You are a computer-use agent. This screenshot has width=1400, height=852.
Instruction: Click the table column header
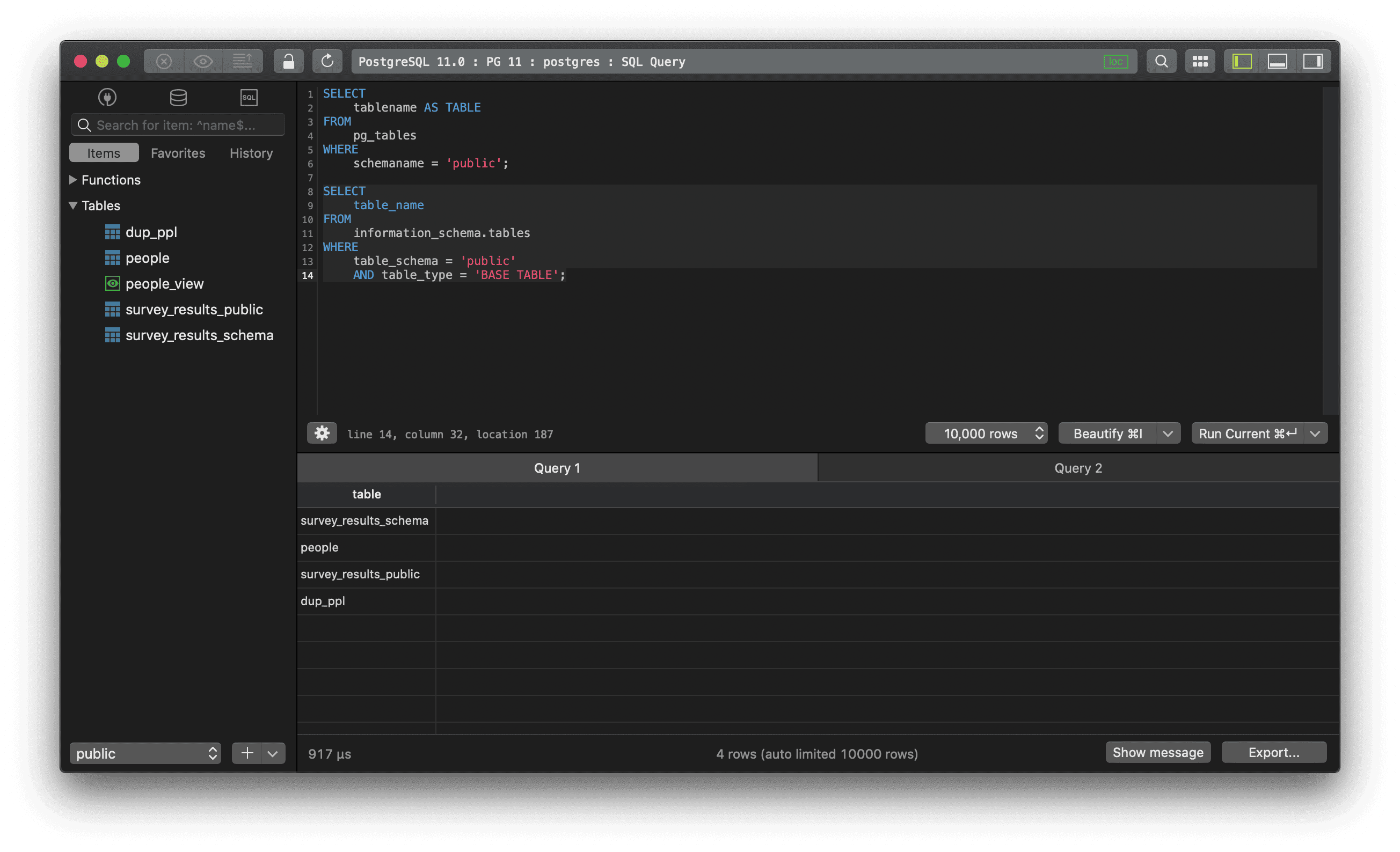click(367, 494)
